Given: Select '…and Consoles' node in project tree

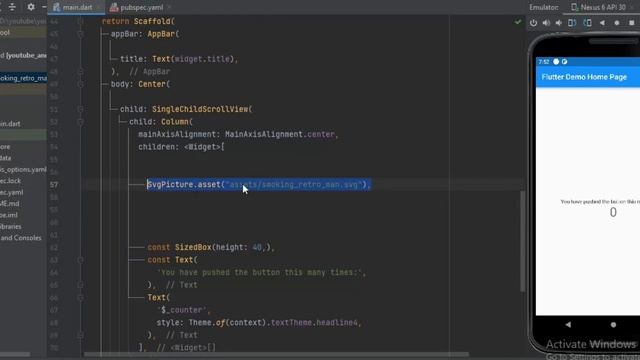Looking at the screenshot, I should tap(21, 238).
